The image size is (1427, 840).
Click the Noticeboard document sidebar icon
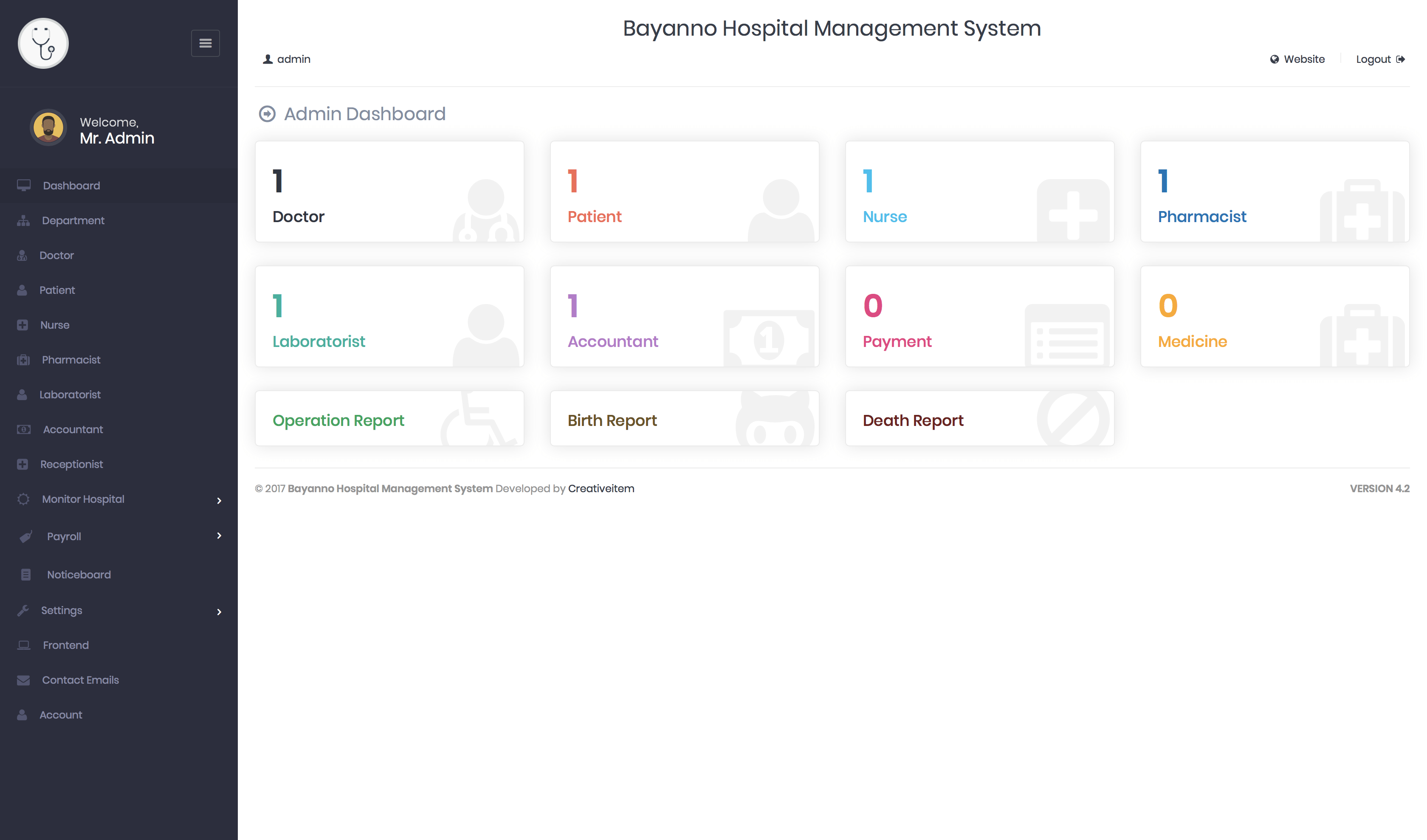coord(26,575)
